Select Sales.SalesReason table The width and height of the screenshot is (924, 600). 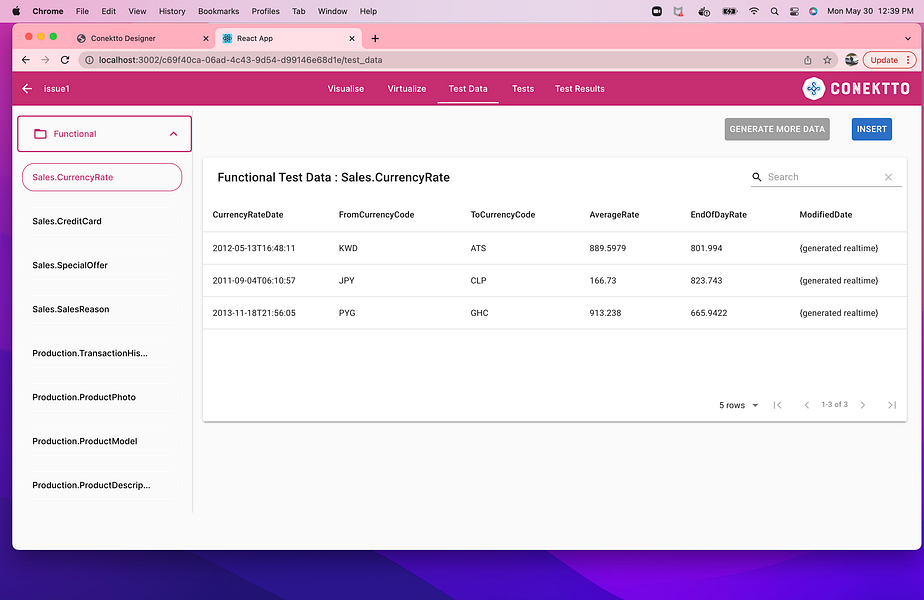coord(102,309)
